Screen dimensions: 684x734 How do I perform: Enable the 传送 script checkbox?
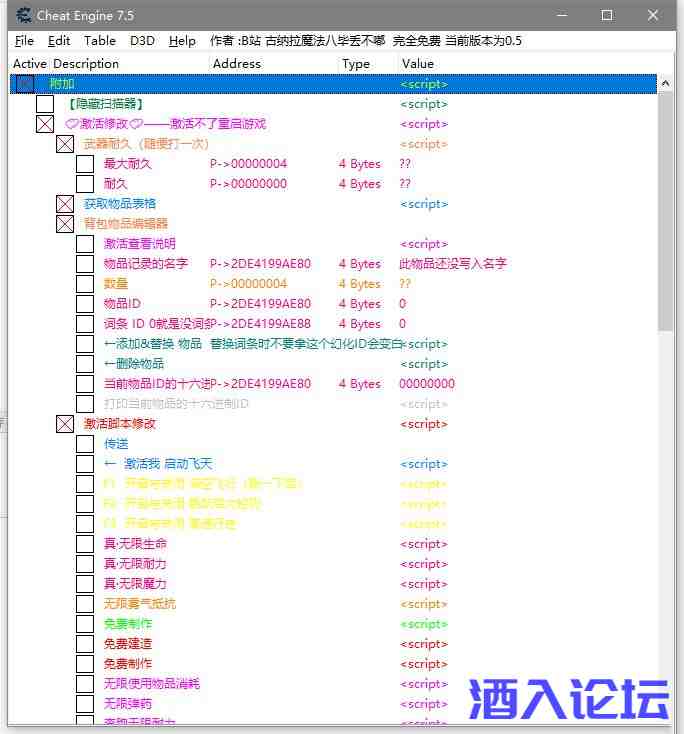(x=85, y=444)
